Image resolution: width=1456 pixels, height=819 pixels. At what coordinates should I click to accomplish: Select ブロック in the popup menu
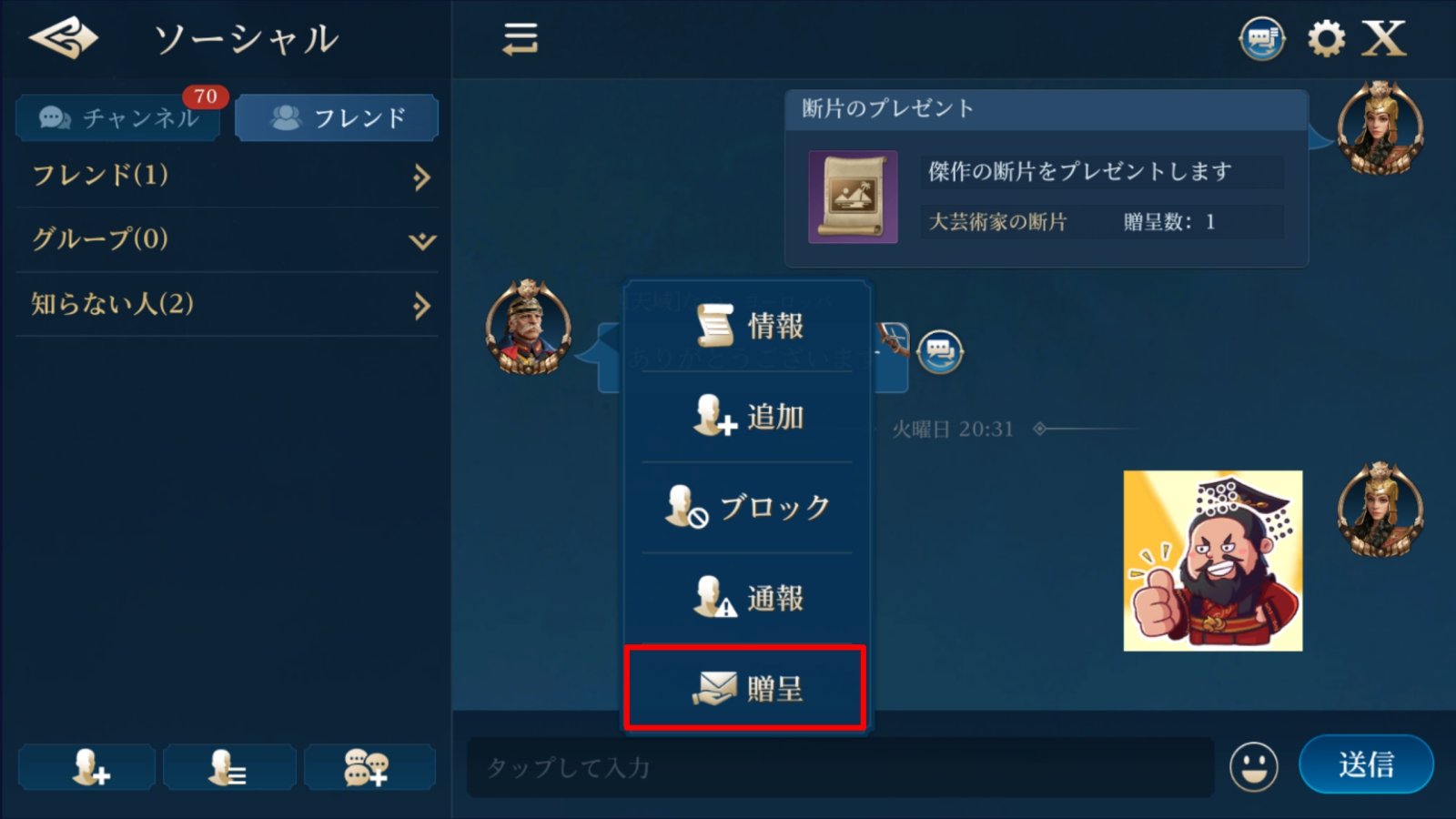point(747,507)
